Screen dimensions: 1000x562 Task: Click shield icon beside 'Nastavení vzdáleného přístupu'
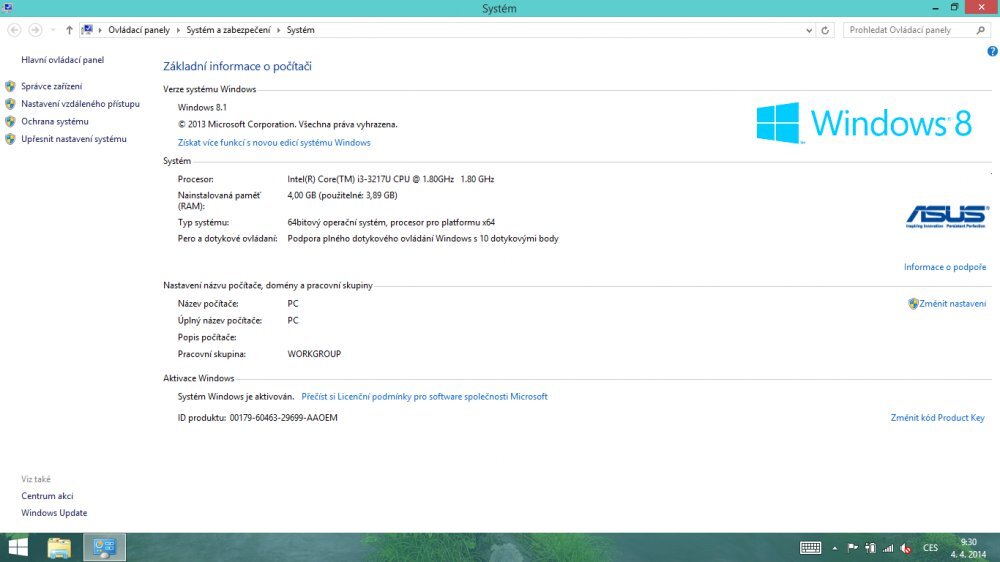coord(10,103)
